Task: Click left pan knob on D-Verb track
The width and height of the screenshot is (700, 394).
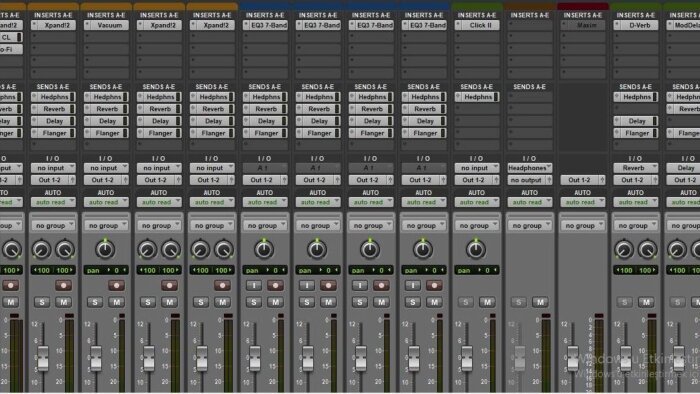Action: [x=624, y=249]
